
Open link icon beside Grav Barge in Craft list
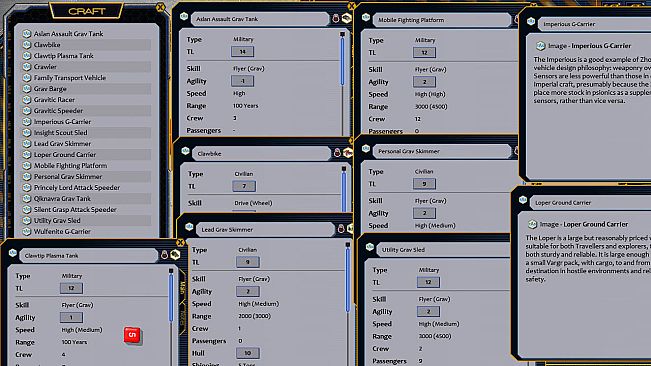(x=27, y=89)
